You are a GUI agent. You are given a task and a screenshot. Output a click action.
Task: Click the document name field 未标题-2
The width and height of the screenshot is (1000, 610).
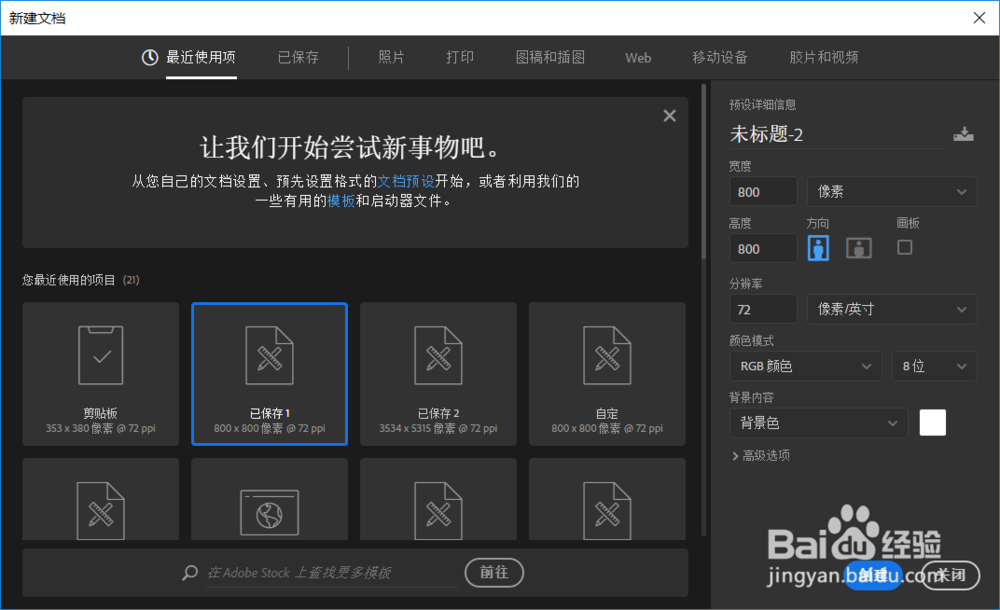[837, 134]
